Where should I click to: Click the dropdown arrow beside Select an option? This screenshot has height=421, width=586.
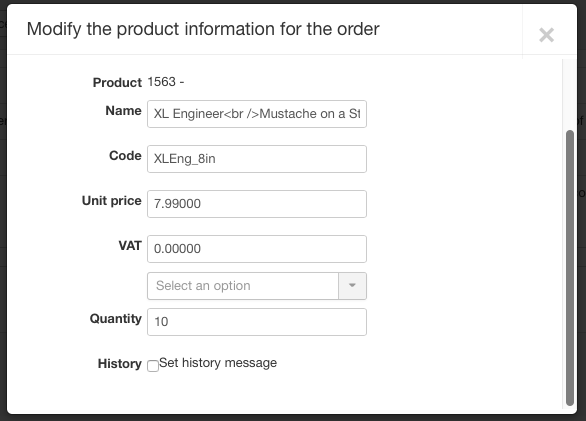click(x=352, y=286)
